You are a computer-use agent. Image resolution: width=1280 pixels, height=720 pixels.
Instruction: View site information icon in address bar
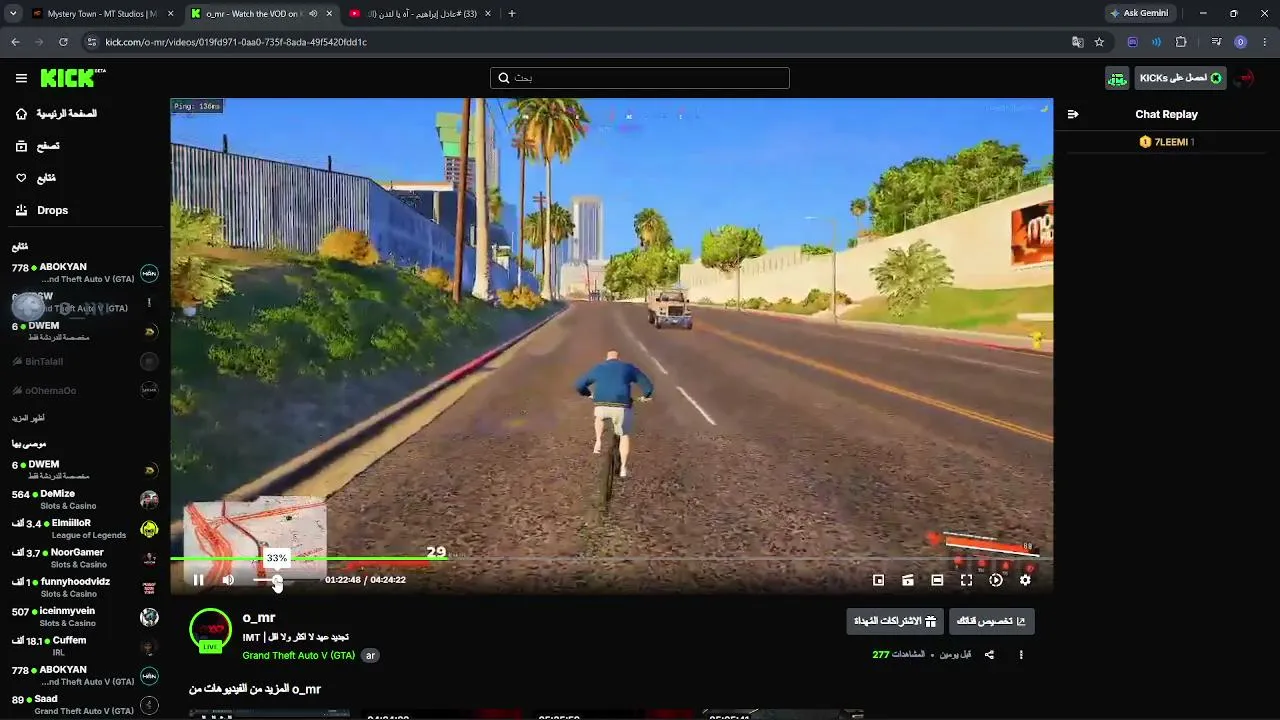92,42
